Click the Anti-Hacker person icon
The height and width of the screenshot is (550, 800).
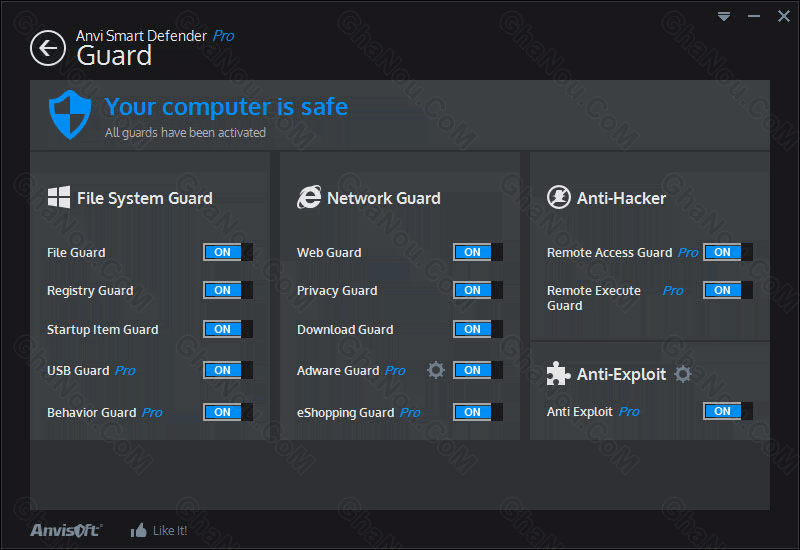pyautogui.click(x=559, y=197)
